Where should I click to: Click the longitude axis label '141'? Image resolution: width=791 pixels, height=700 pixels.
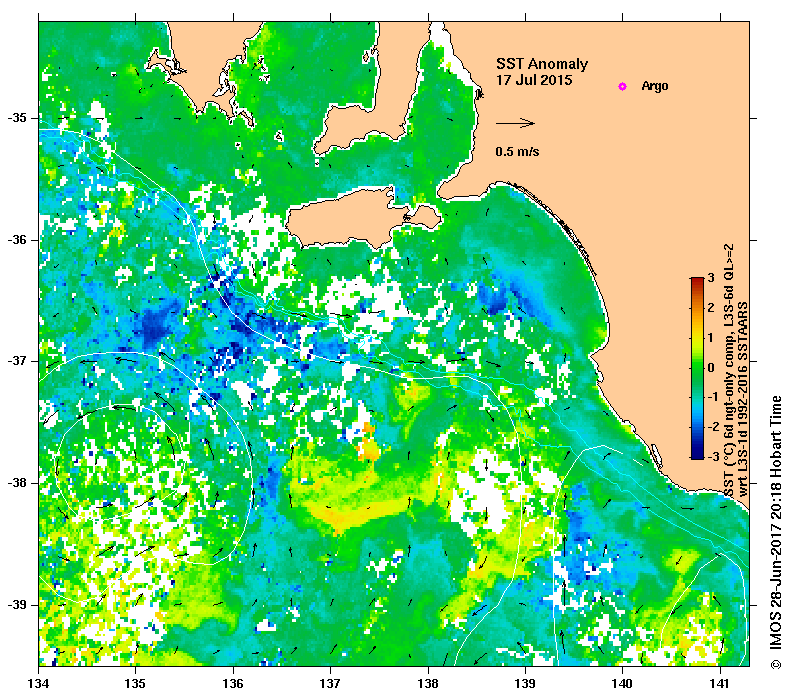[720, 683]
